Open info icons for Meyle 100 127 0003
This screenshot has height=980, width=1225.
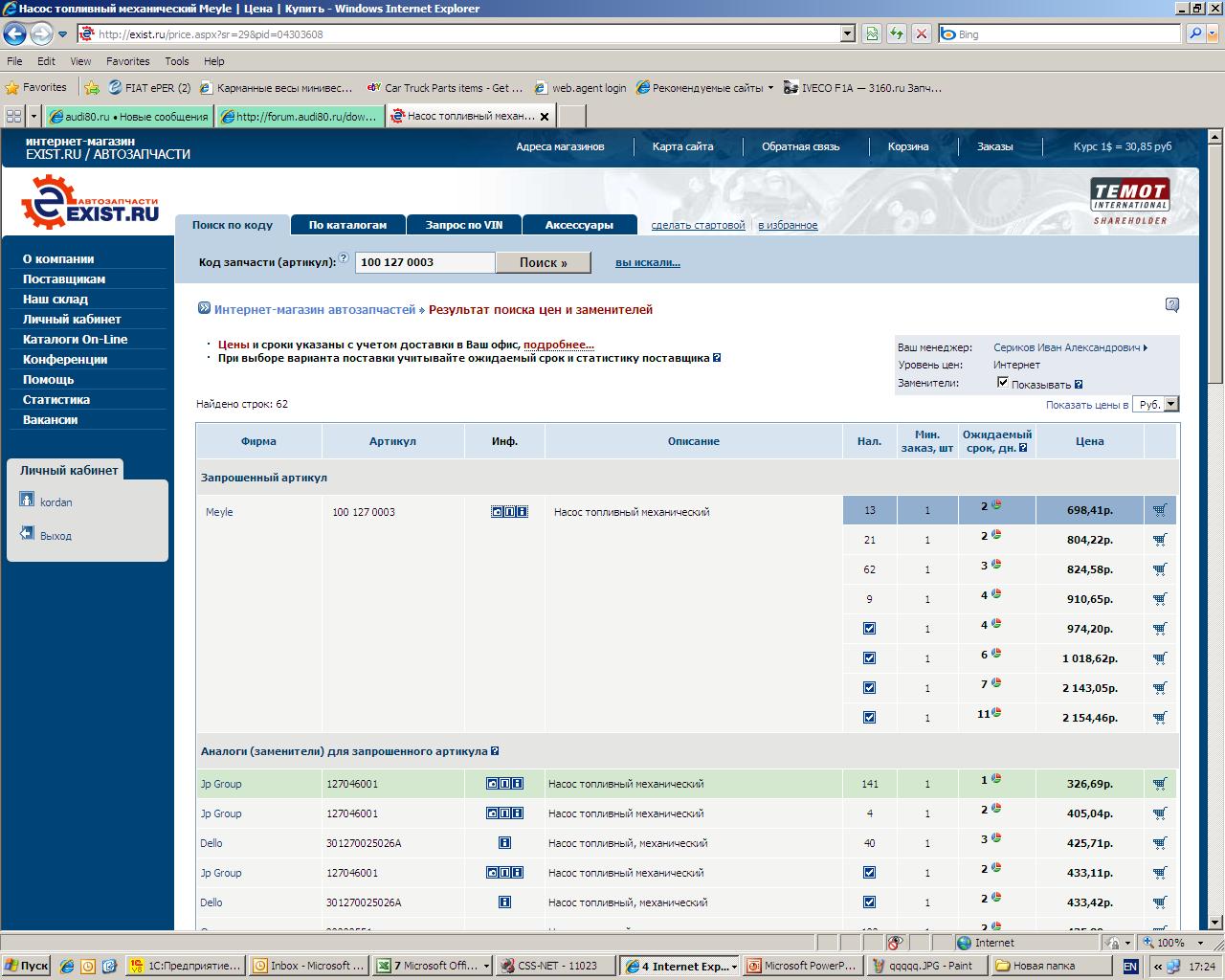pyautogui.click(x=509, y=512)
